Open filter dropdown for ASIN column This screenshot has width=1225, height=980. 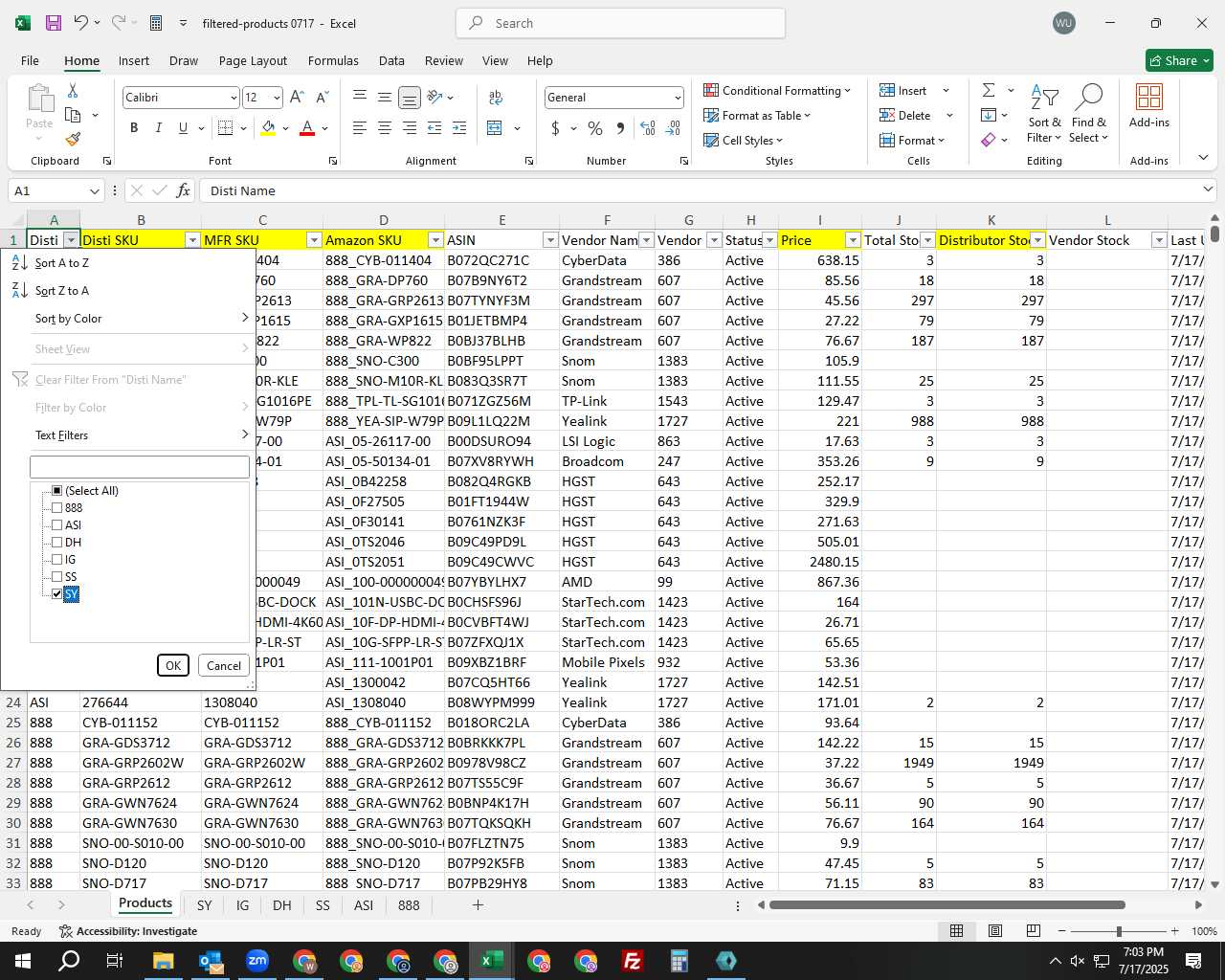pyautogui.click(x=550, y=240)
